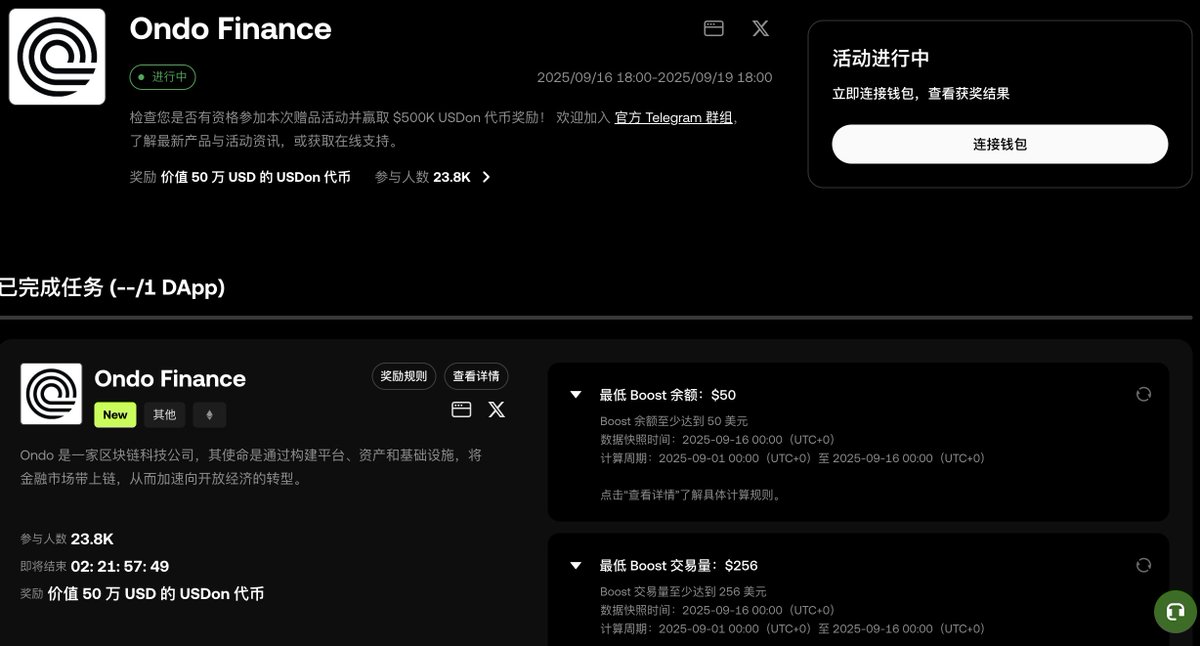Refresh the 最低 Boost 余额 task status

1143,394
